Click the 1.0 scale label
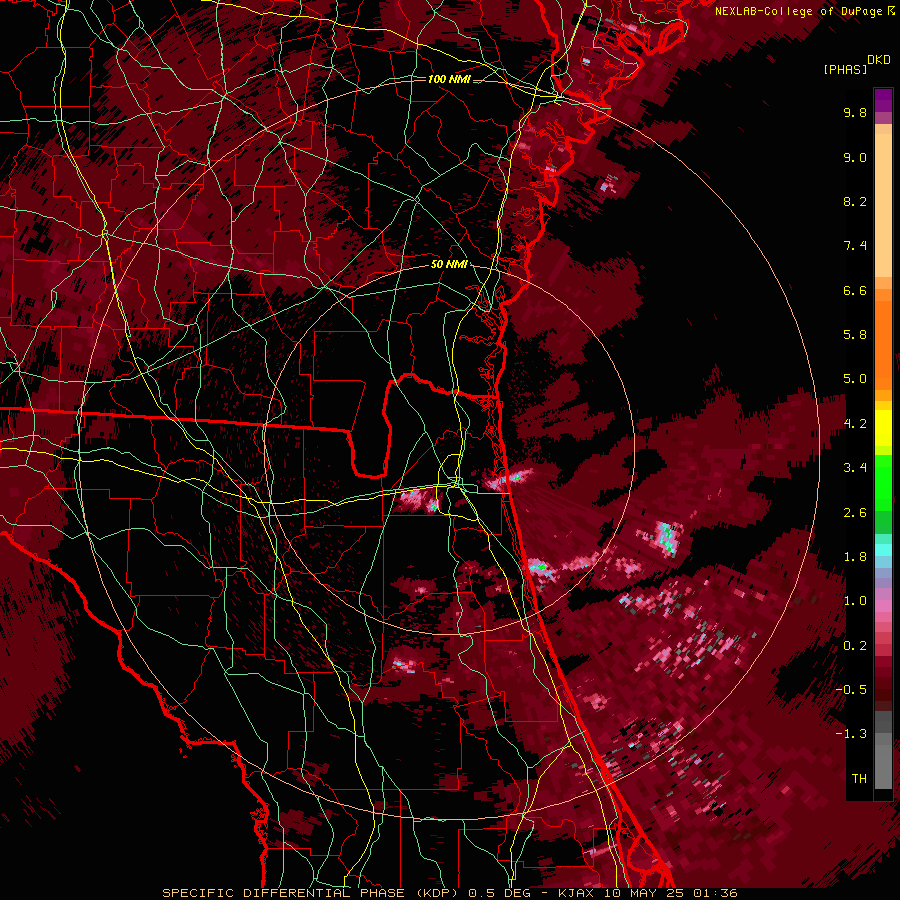 point(855,601)
